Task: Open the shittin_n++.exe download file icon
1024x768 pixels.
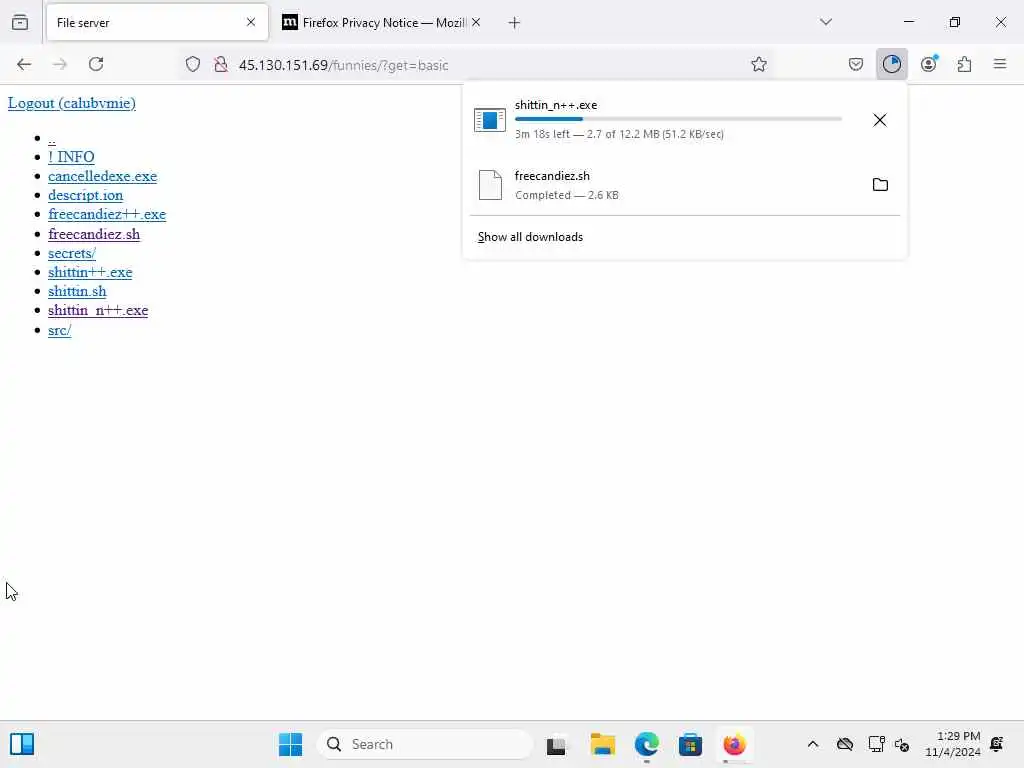Action: pyautogui.click(x=490, y=120)
